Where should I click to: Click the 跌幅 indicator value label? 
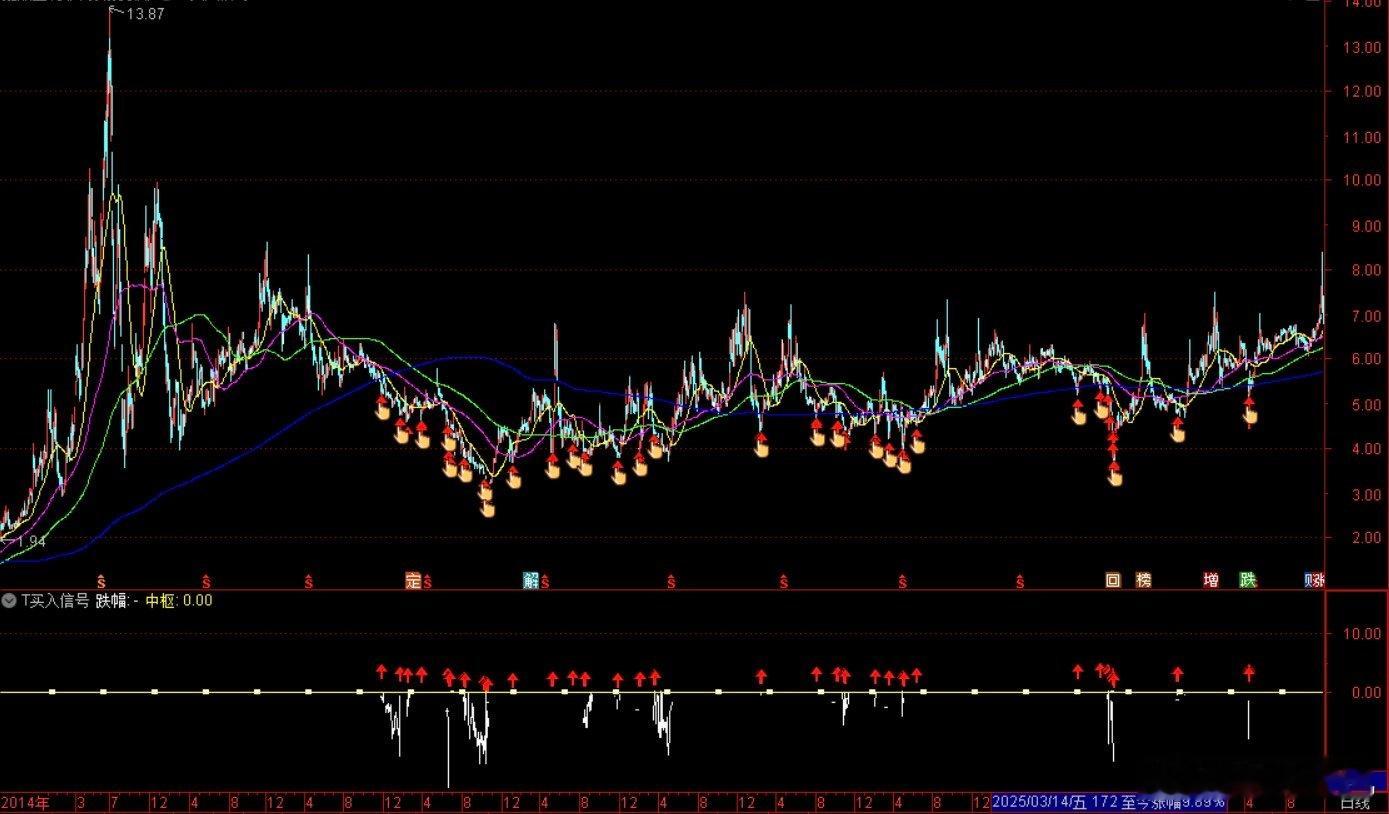(x=116, y=601)
